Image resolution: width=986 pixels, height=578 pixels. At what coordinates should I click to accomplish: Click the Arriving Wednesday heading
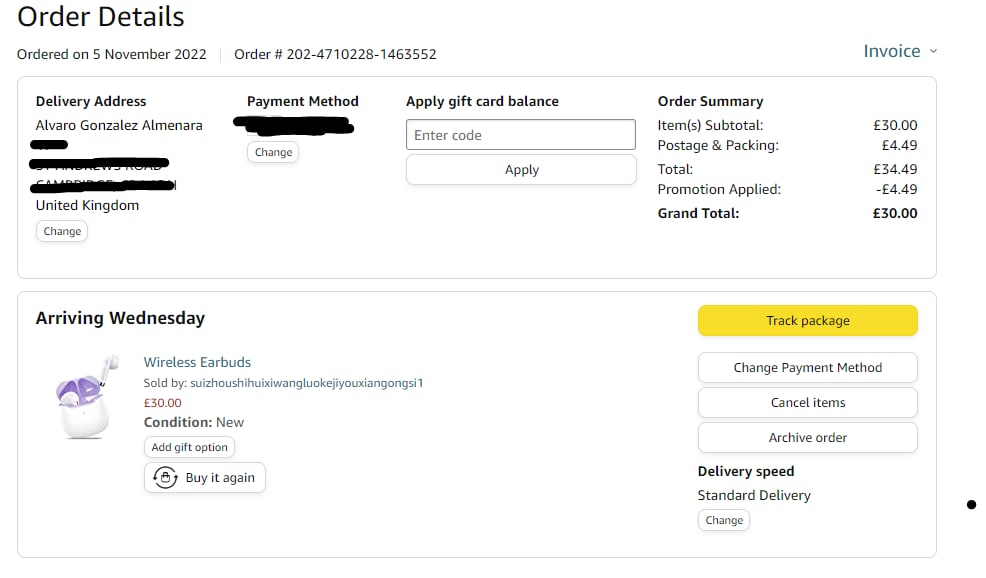(x=120, y=318)
